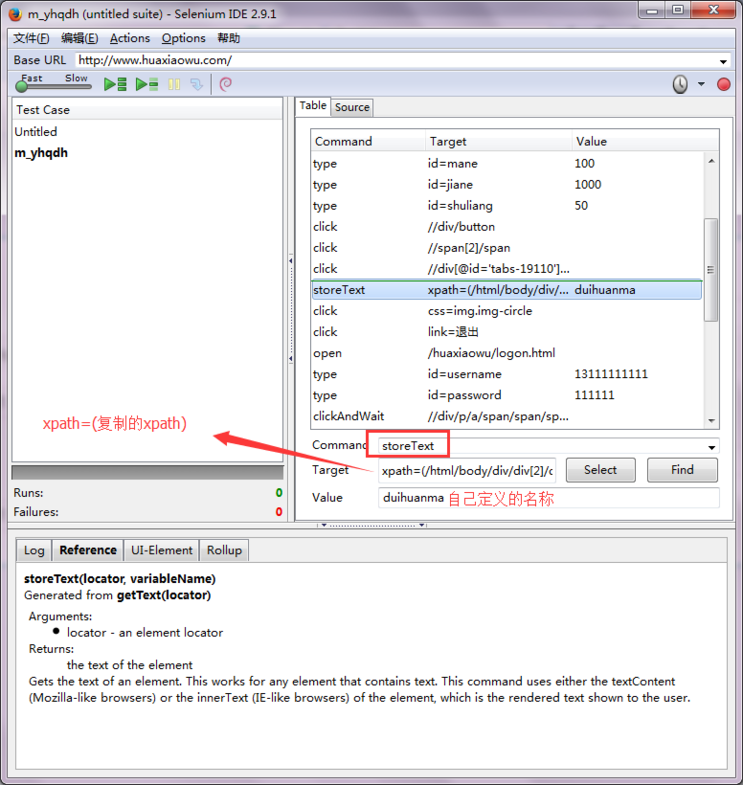Viewport: 743px width, 785px height.
Task: Click the Find button
Action: click(x=682, y=470)
